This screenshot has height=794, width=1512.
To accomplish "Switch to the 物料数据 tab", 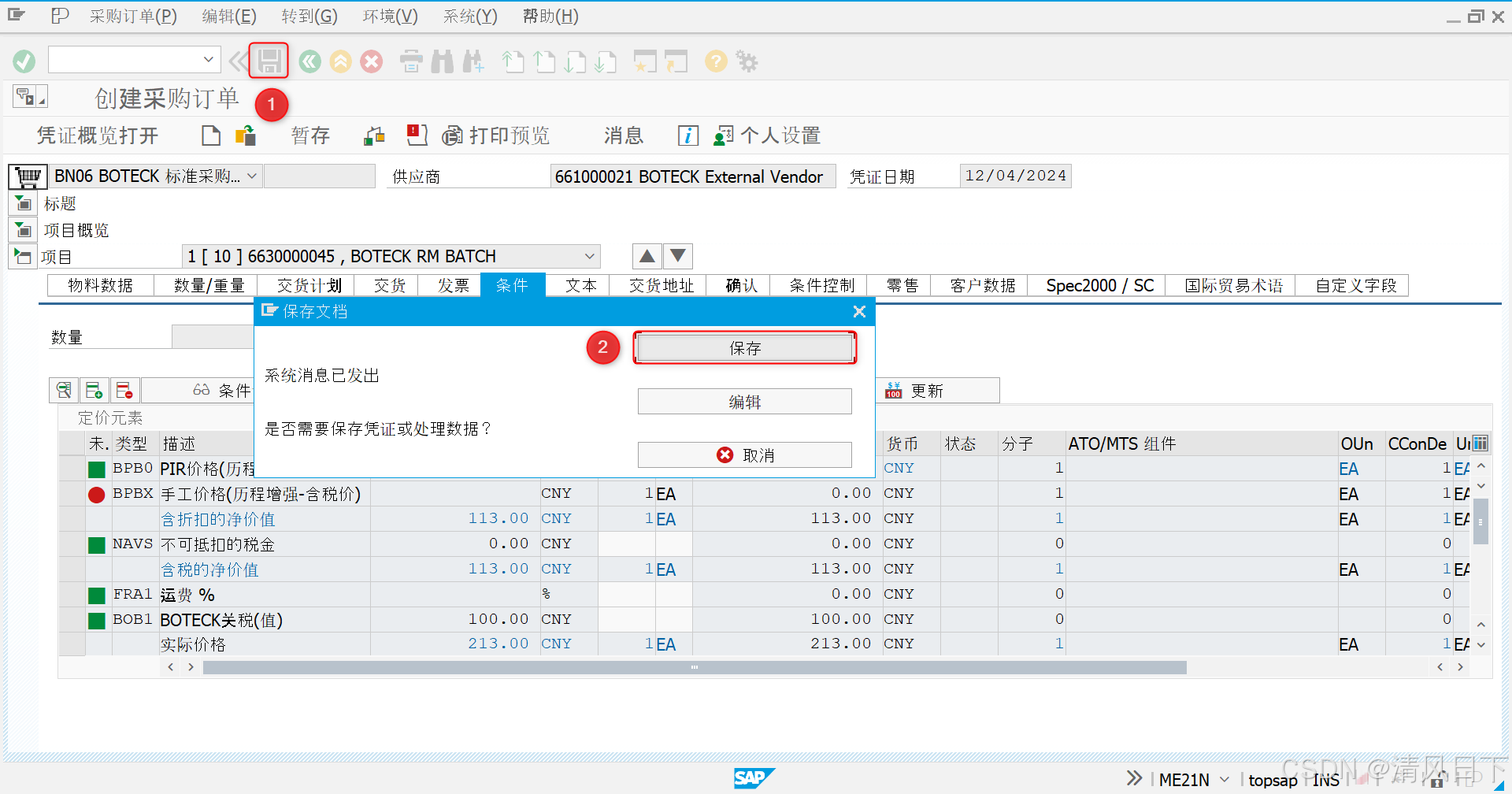I will tap(101, 285).
